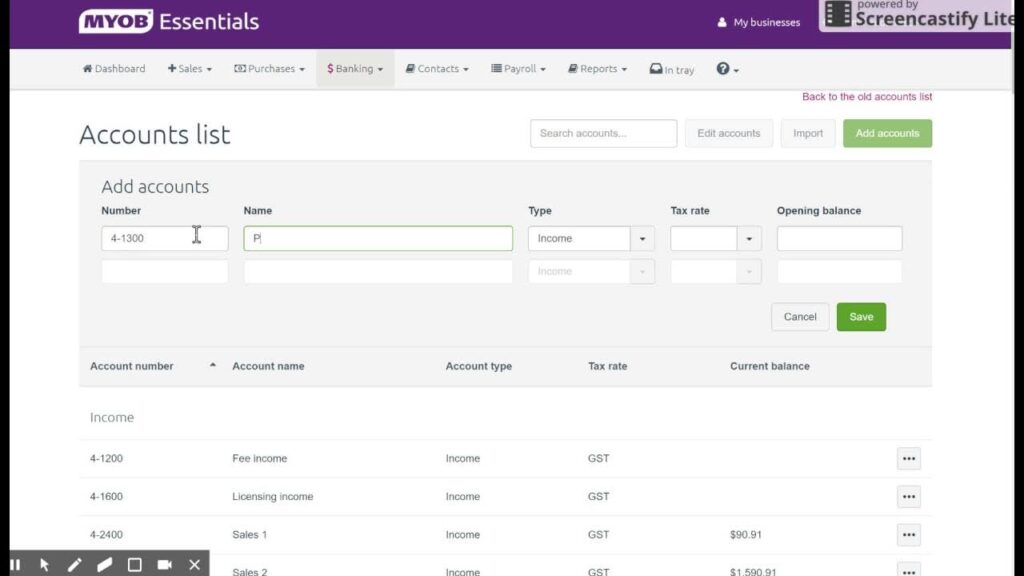Image resolution: width=1024 pixels, height=576 pixels.
Task: Click the three-dot menu for Fee income
Action: 908,459
